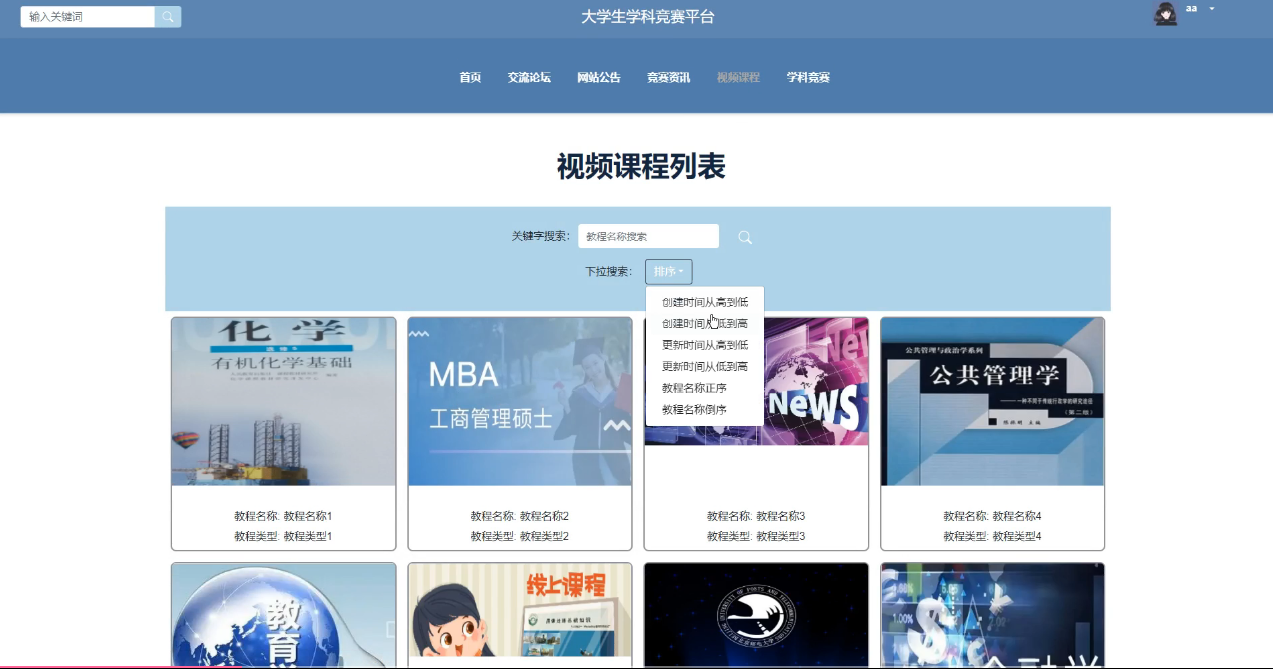Go to 首页 in navigation
This screenshot has width=1273, height=669.
coord(470,77)
